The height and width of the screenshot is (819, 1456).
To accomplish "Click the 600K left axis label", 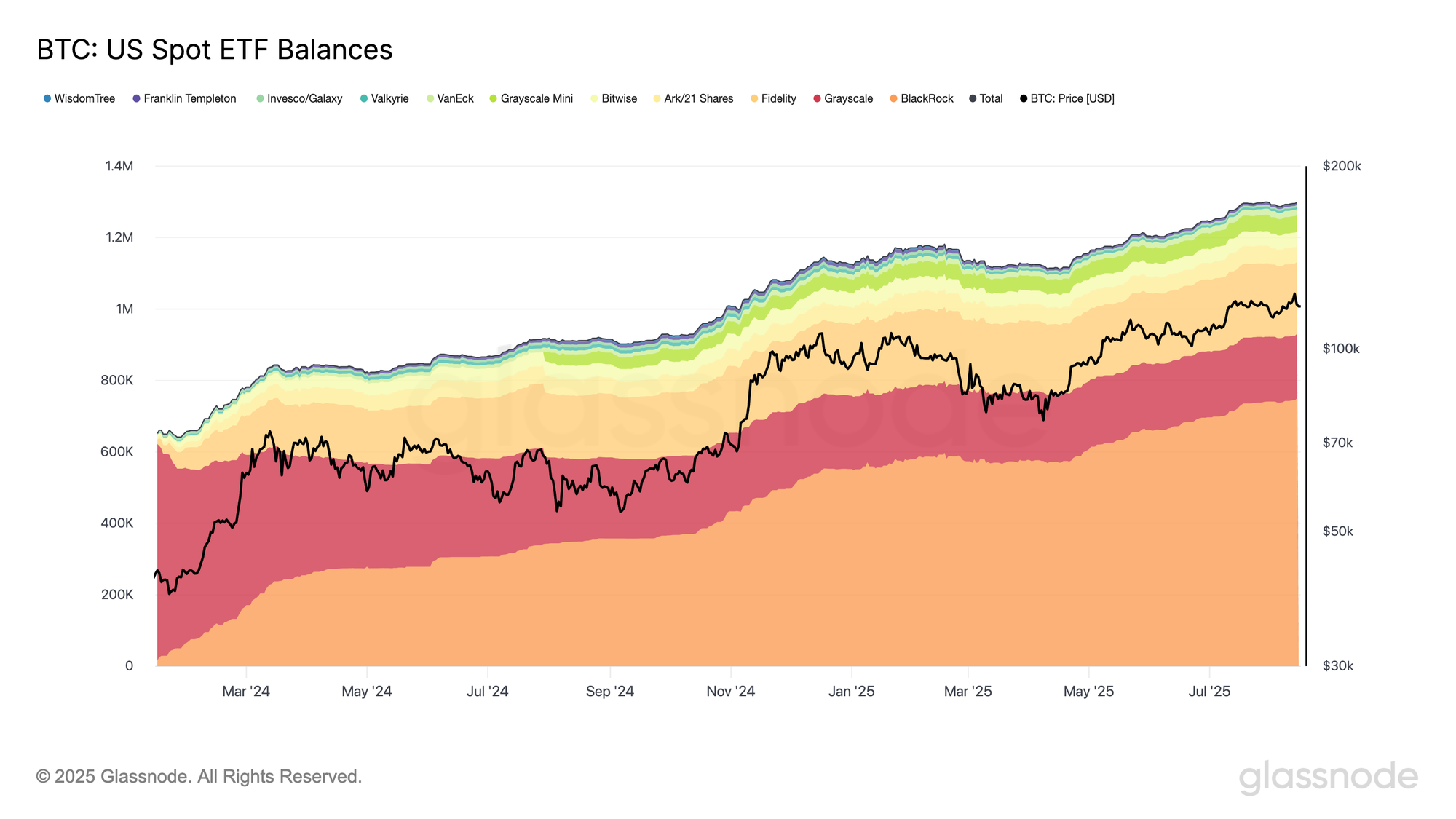I will 117,451.
